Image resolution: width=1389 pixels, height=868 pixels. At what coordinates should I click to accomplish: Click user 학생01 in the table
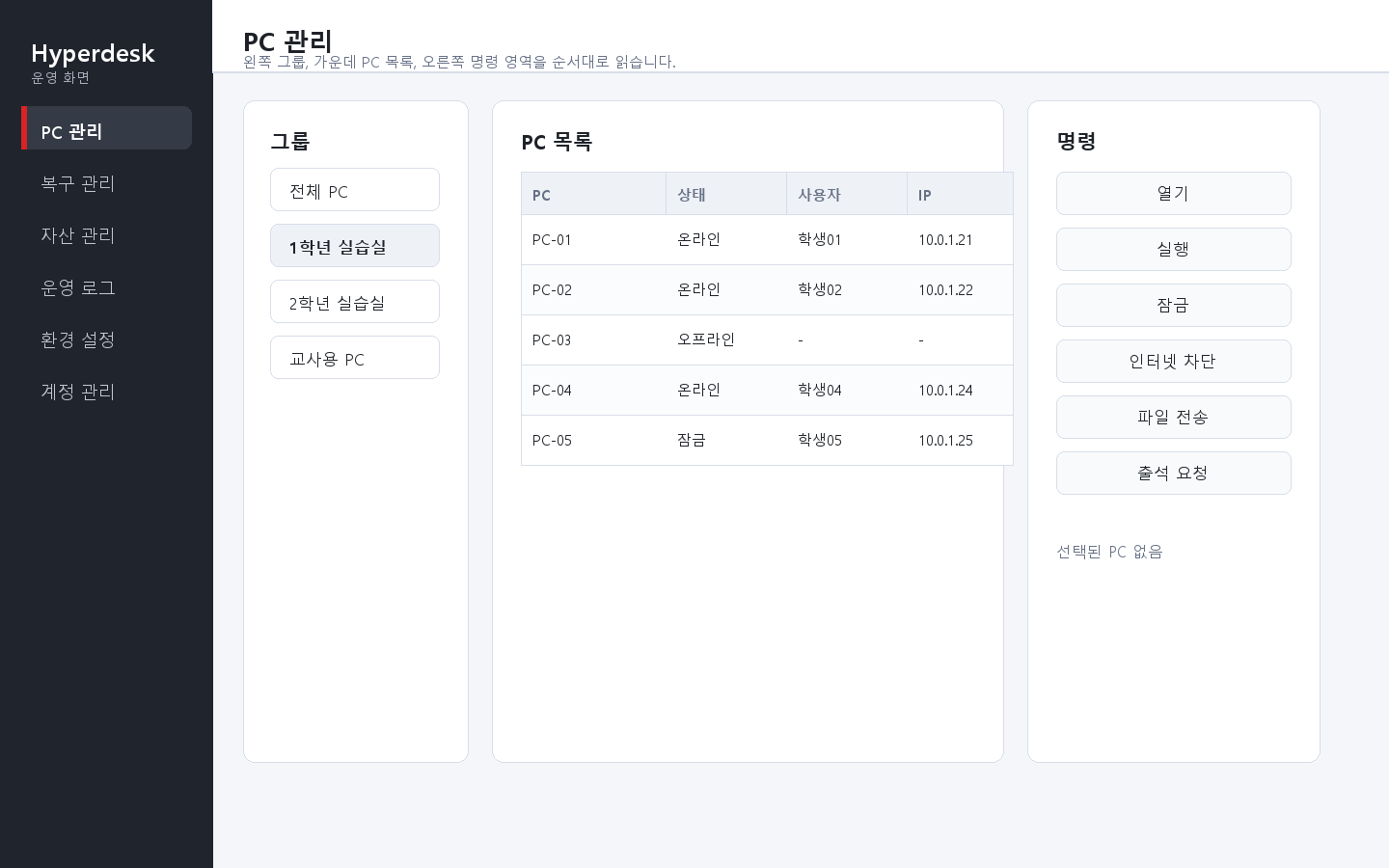(820, 239)
